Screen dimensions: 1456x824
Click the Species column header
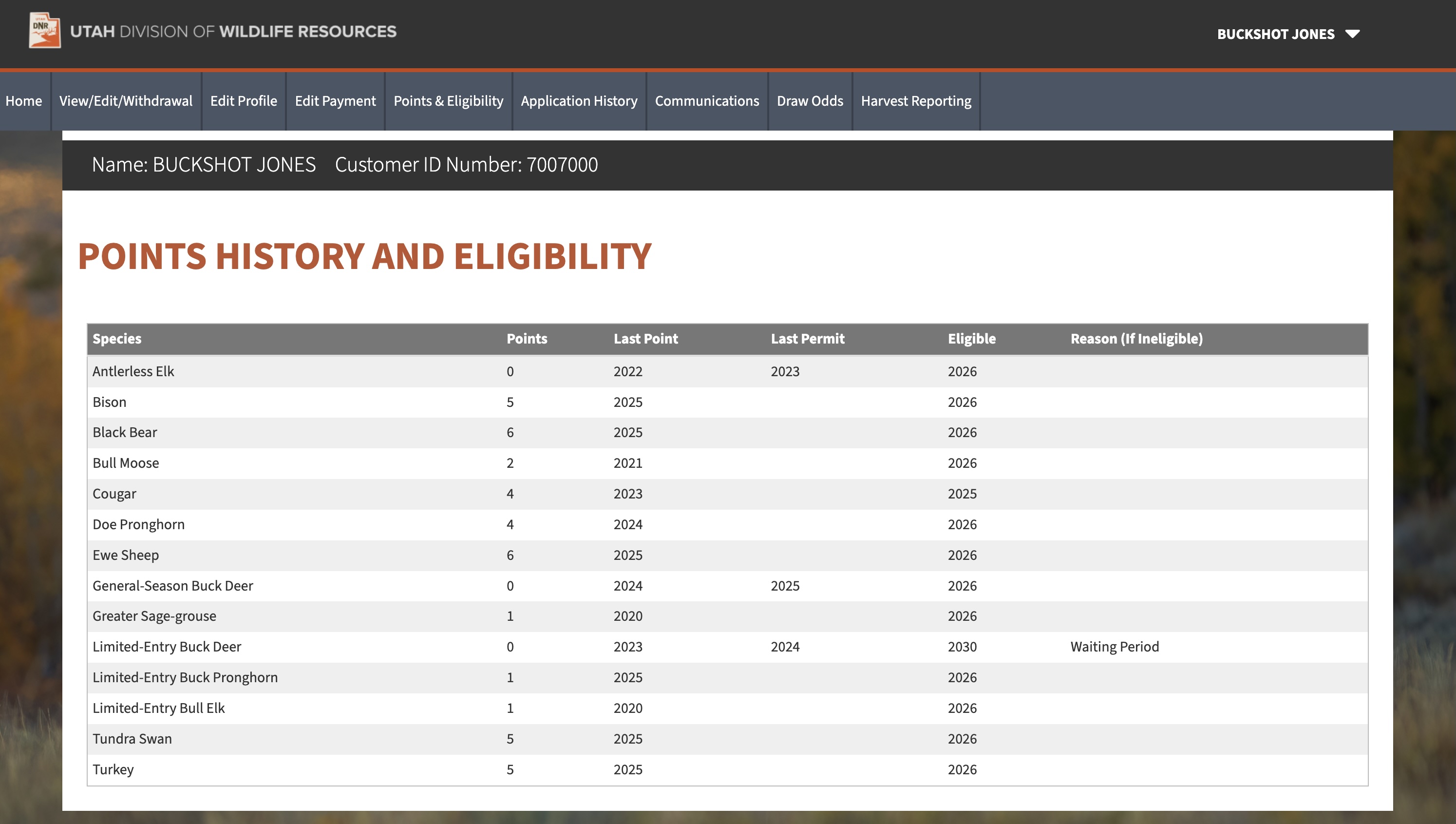point(116,339)
